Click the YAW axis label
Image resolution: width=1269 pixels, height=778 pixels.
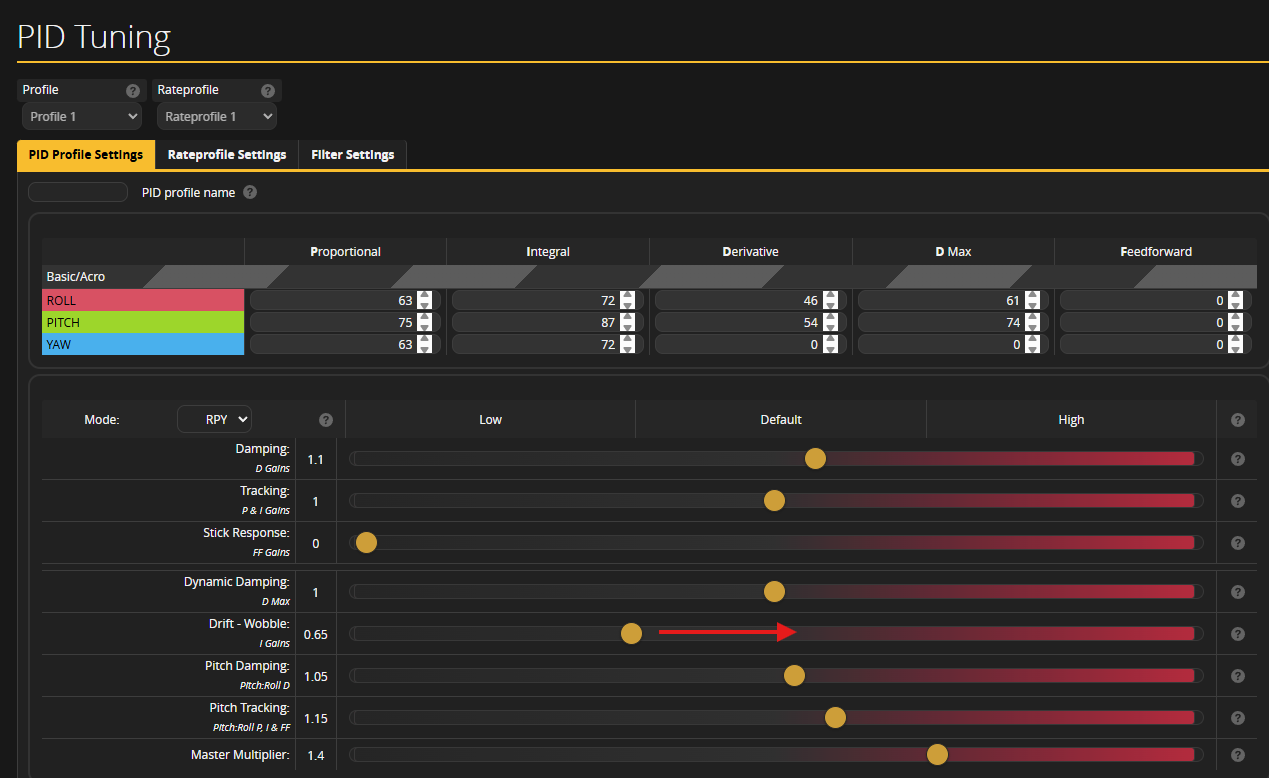[x=143, y=344]
